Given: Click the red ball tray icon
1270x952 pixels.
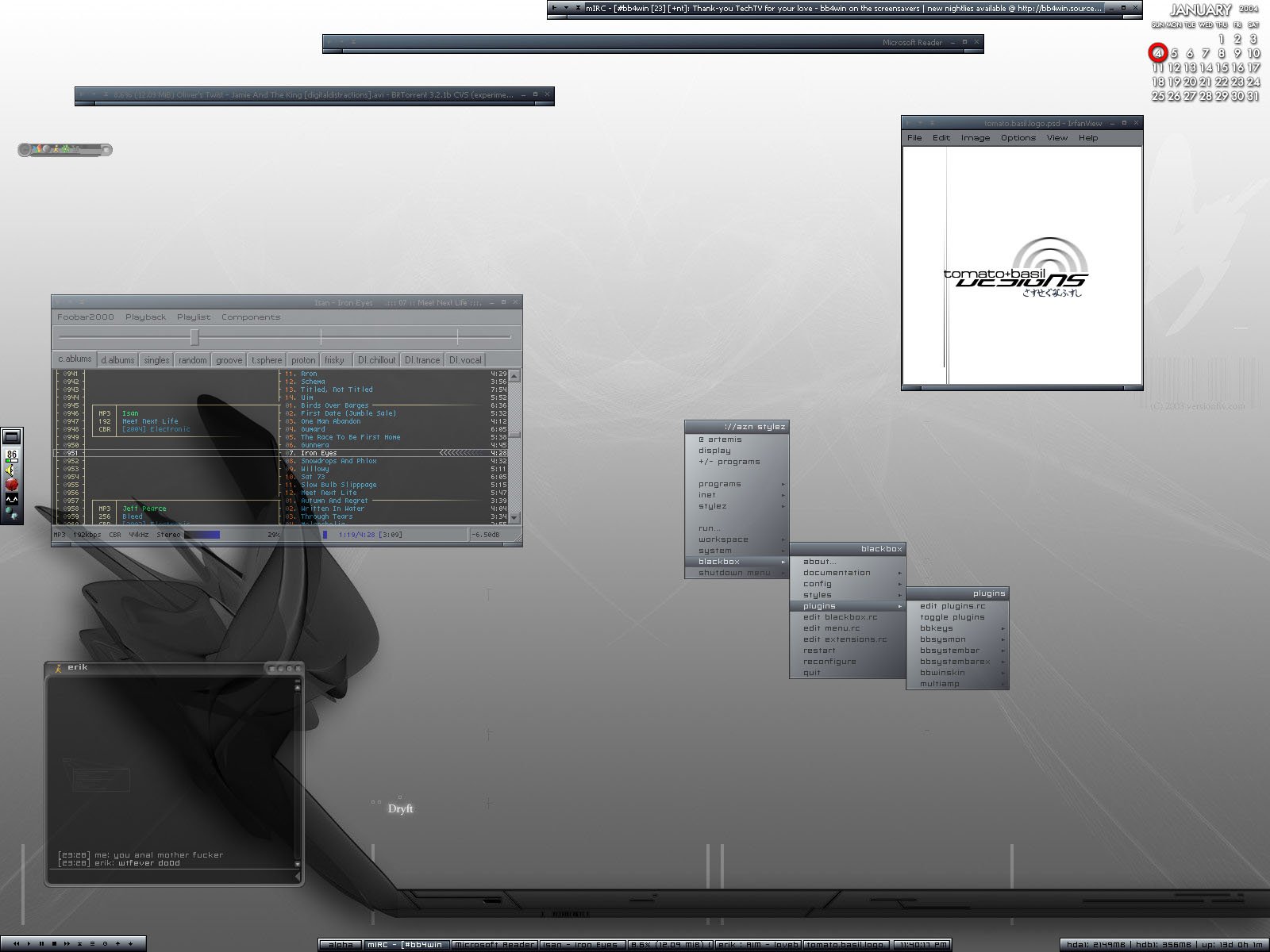Looking at the screenshot, I should tap(11, 484).
